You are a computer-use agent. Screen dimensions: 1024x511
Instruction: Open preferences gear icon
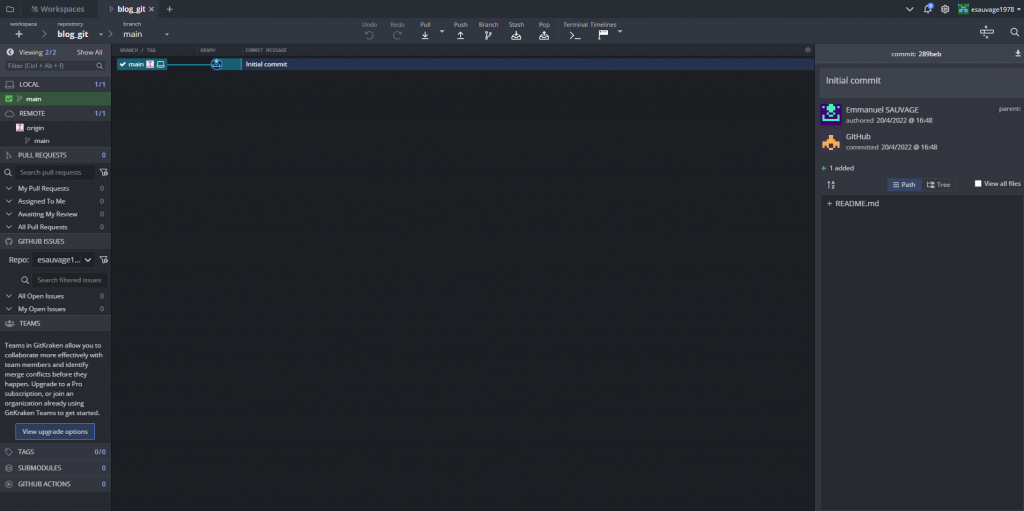pos(945,9)
